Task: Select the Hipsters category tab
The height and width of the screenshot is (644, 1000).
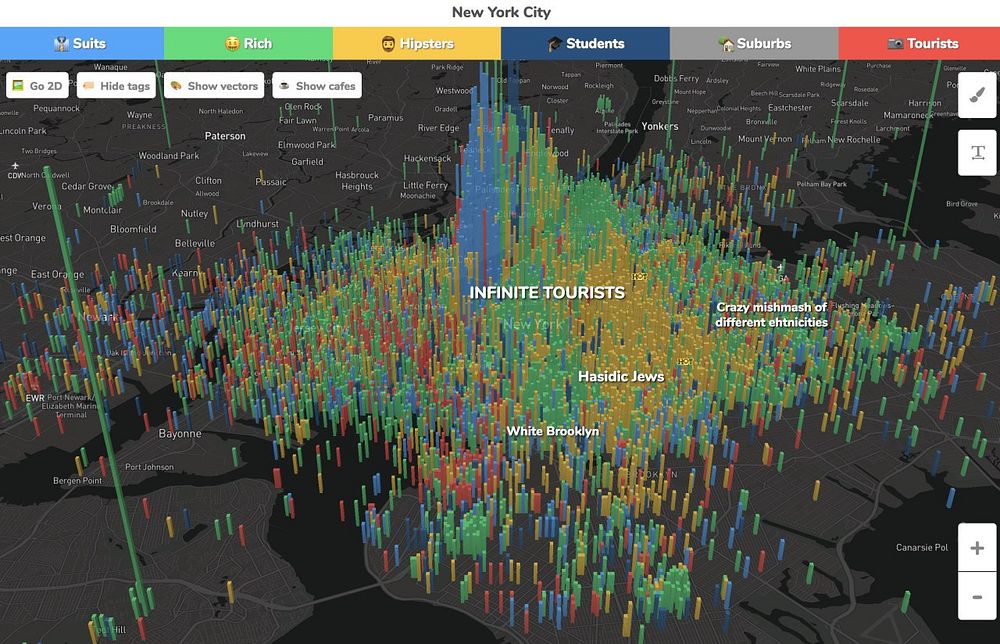Action: pos(417,43)
